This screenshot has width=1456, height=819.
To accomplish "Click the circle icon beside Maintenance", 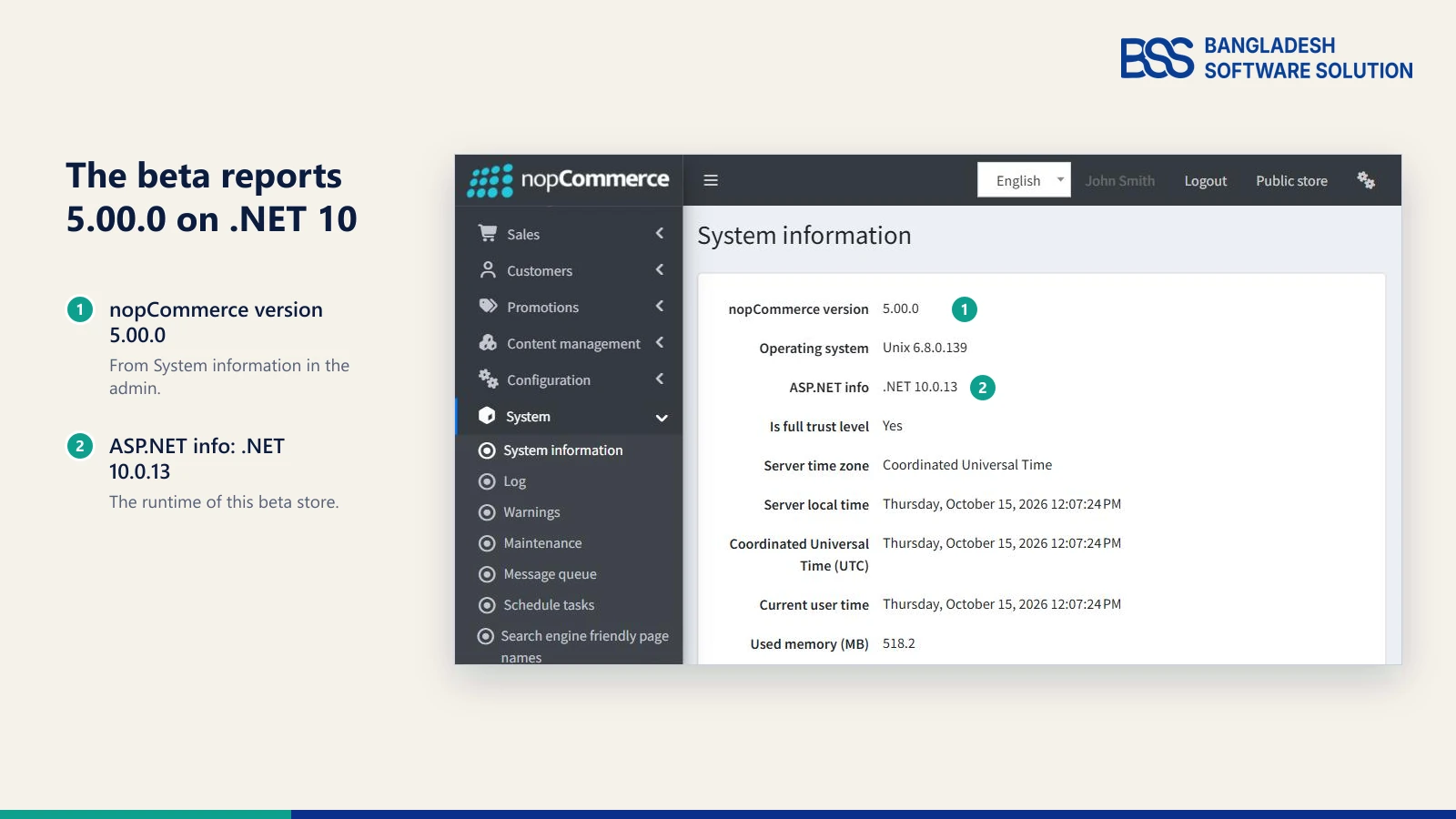I will point(487,543).
